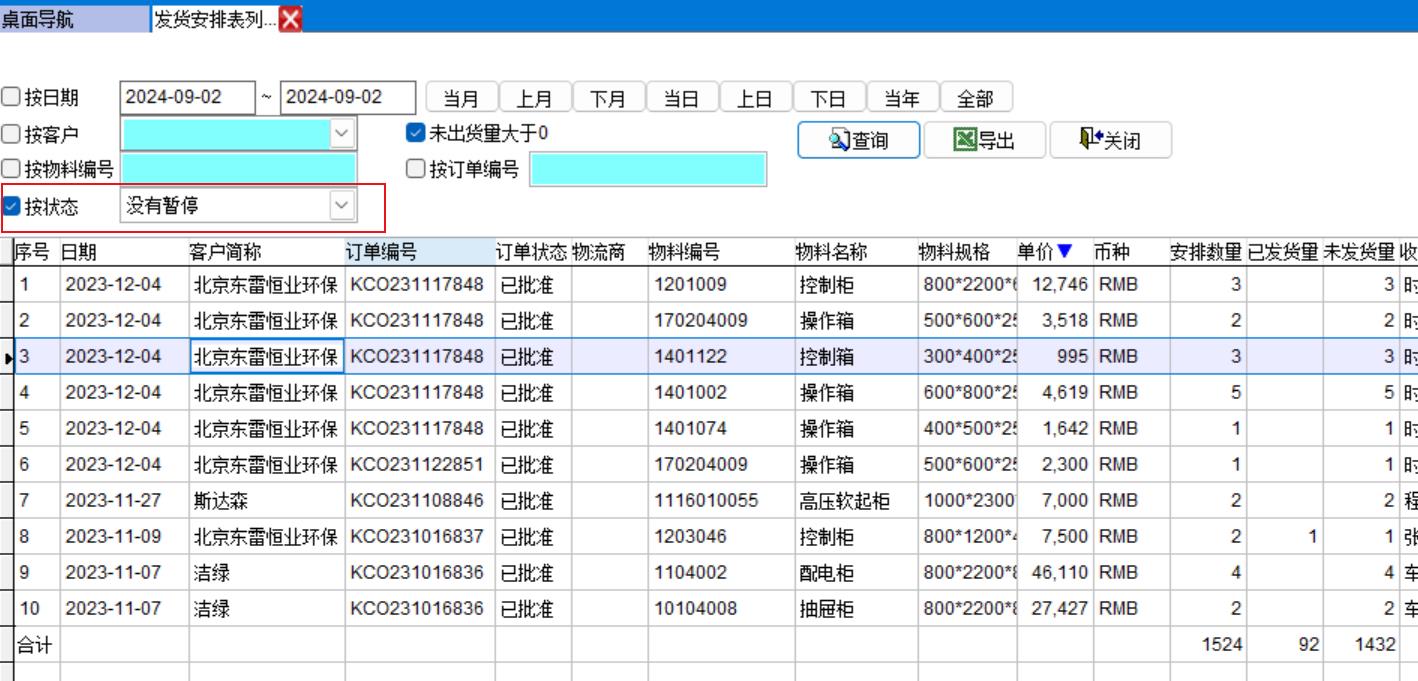This screenshot has height=681, width=1418.
Task: Click the start date field 2024-09-02
Action: tap(187, 98)
